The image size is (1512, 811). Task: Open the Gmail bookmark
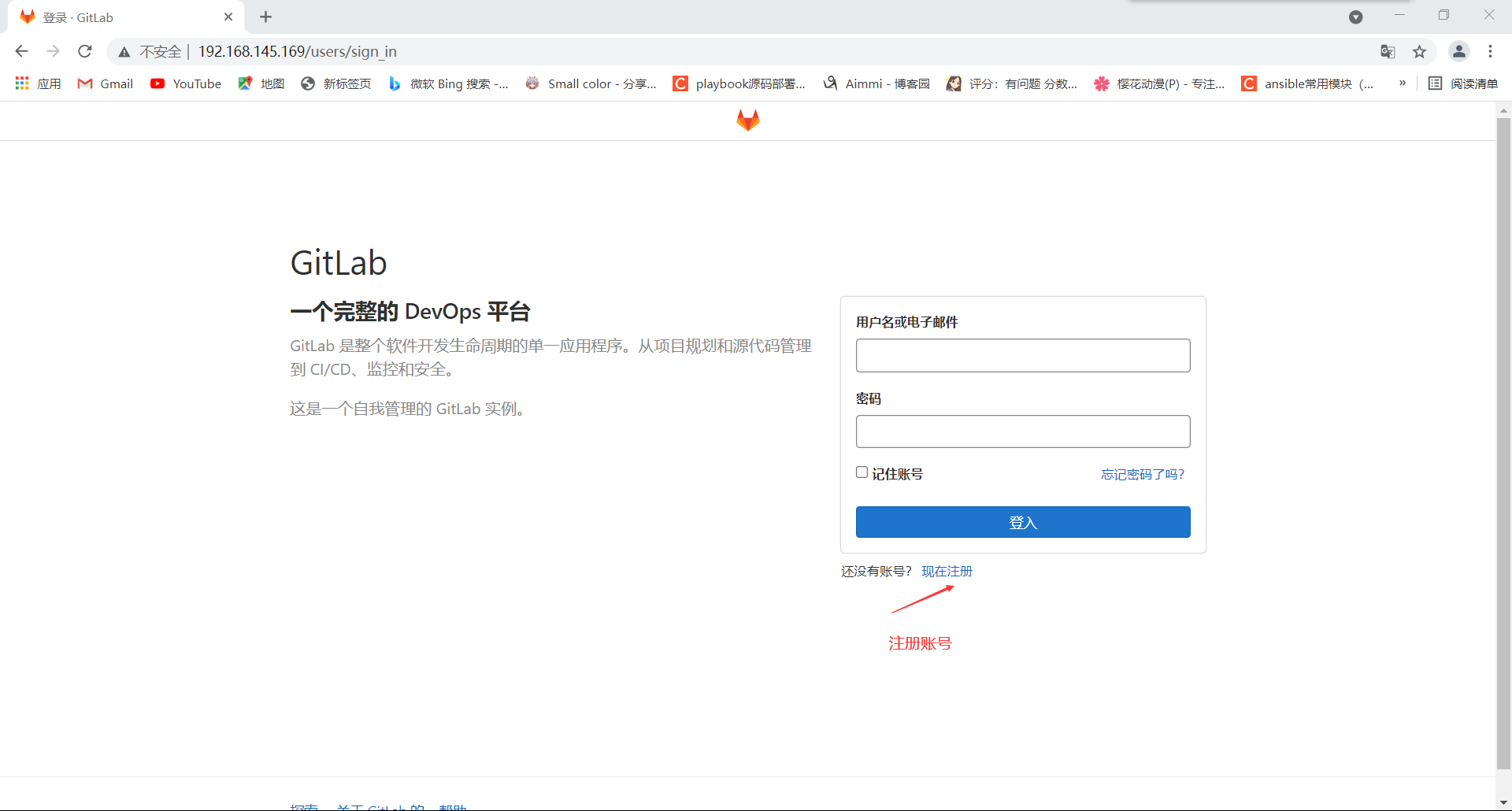(x=105, y=83)
